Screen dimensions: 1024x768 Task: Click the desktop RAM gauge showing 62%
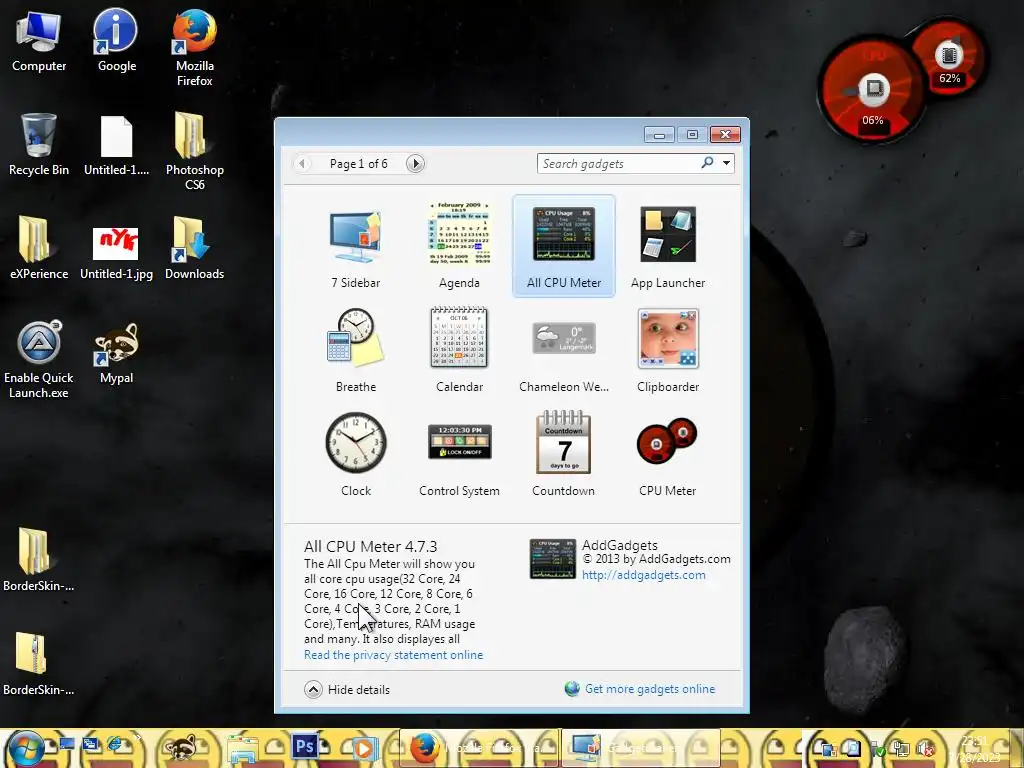(949, 57)
